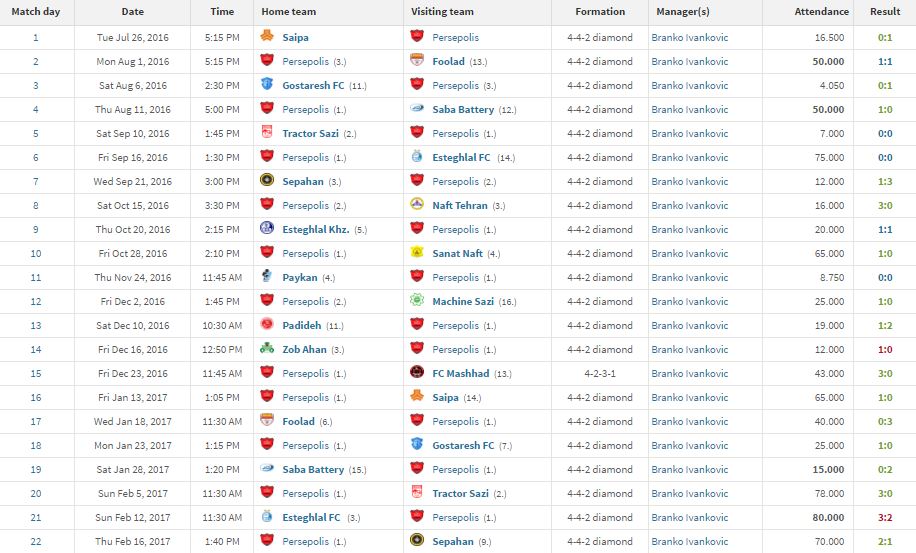Open the Sanat Naft team link
This screenshot has width=916, height=553.
457,253
